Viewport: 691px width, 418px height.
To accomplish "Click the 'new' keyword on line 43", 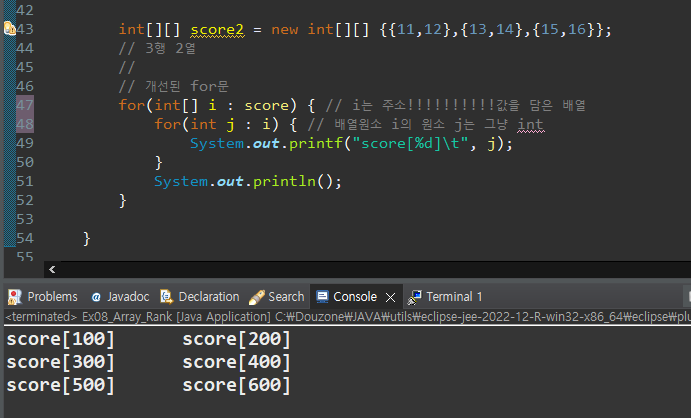I will pos(285,30).
